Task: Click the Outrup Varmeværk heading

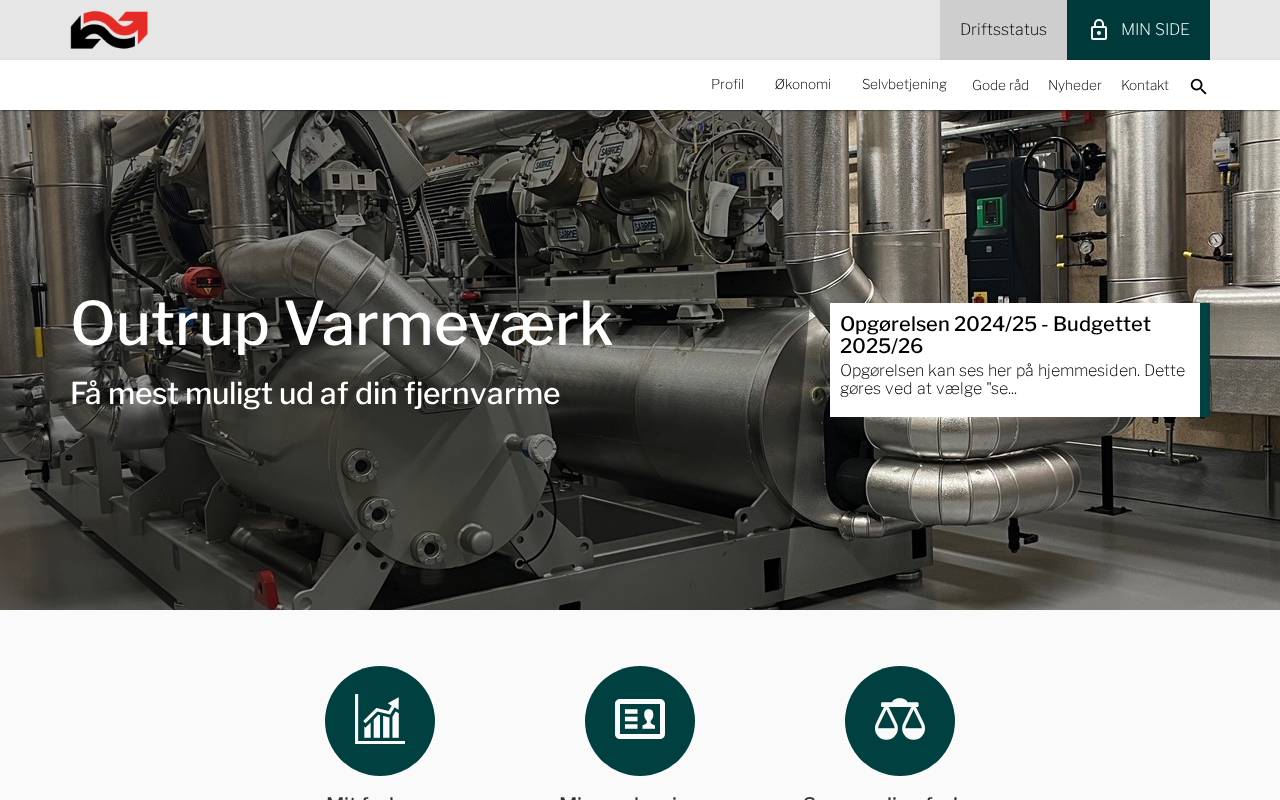Action: click(x=341, y=323)
